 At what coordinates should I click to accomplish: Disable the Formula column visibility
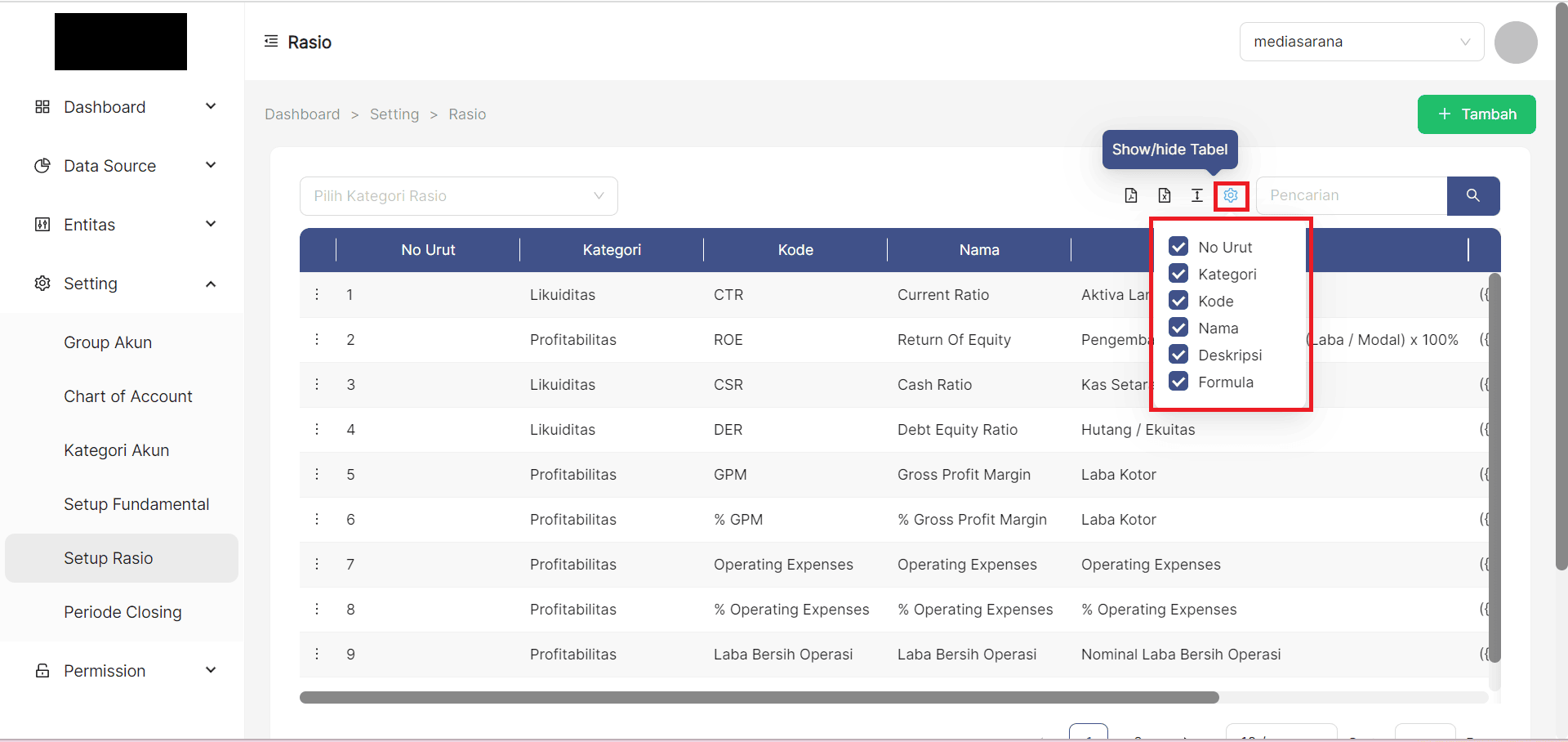[1178, 381]
